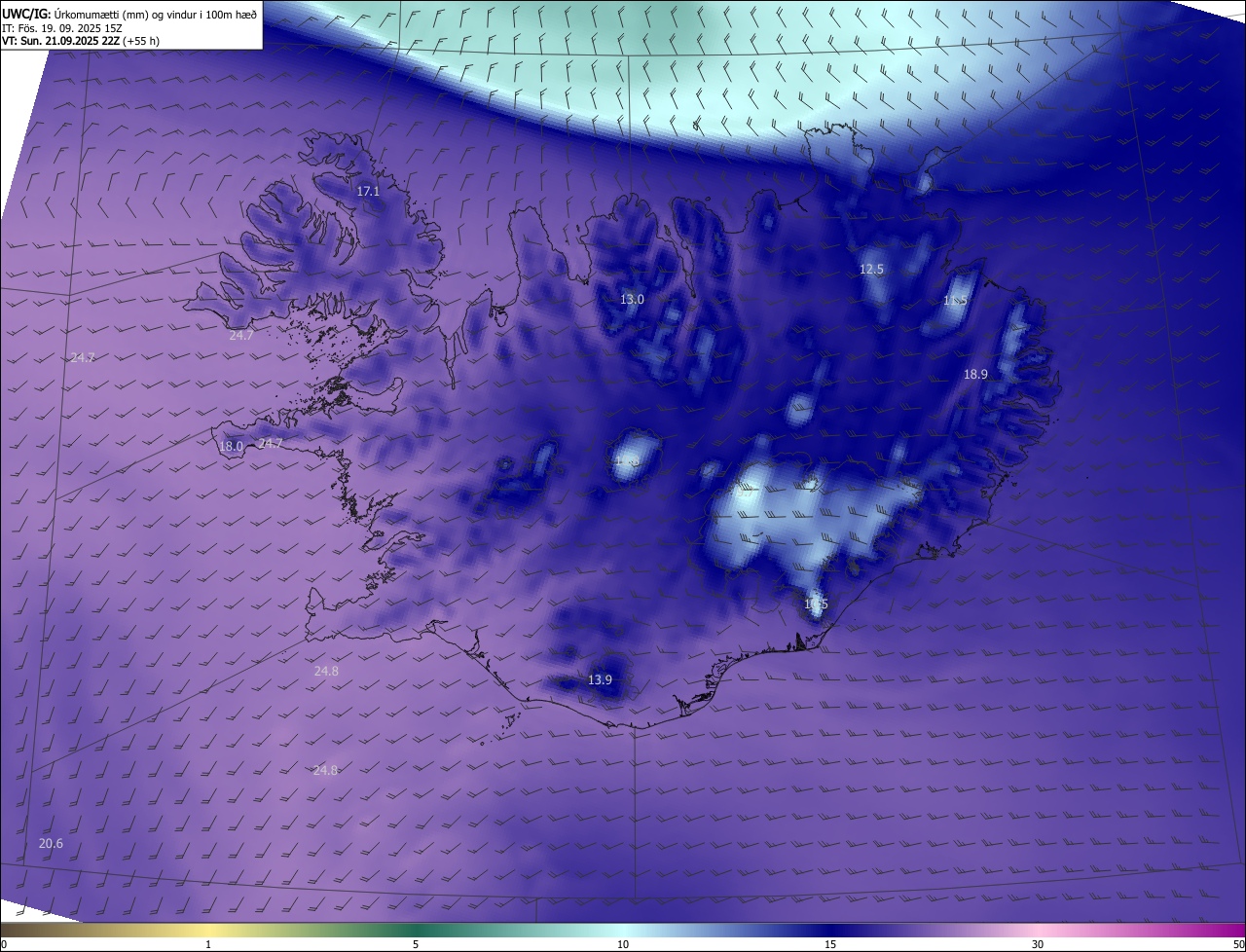This screenshot has height=952, width=1246.
Task: Click the UWC/IG Úrkomumætti title line
Action: coord(130,13)
